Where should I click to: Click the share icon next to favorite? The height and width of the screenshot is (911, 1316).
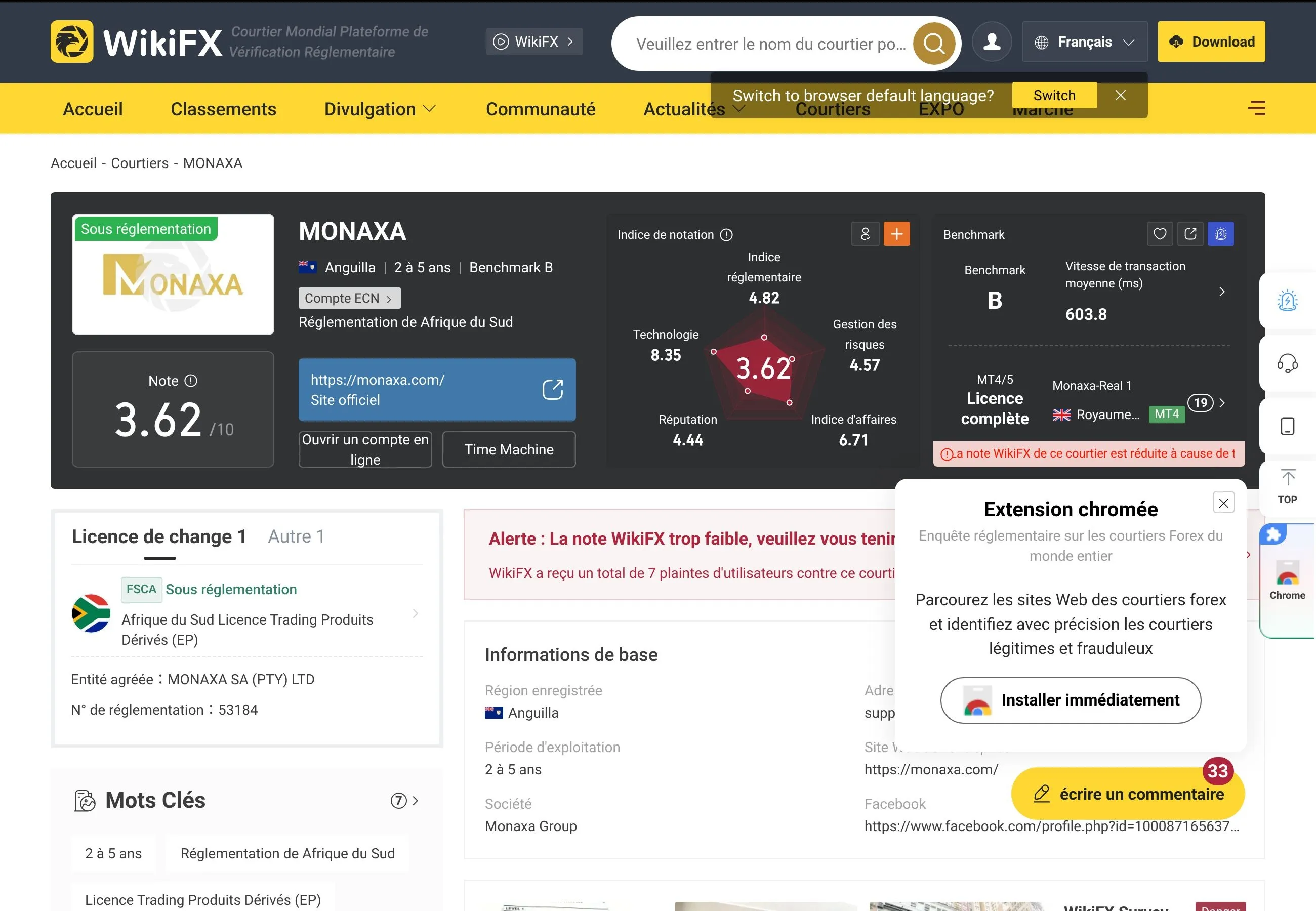(x=1190, y=234)
